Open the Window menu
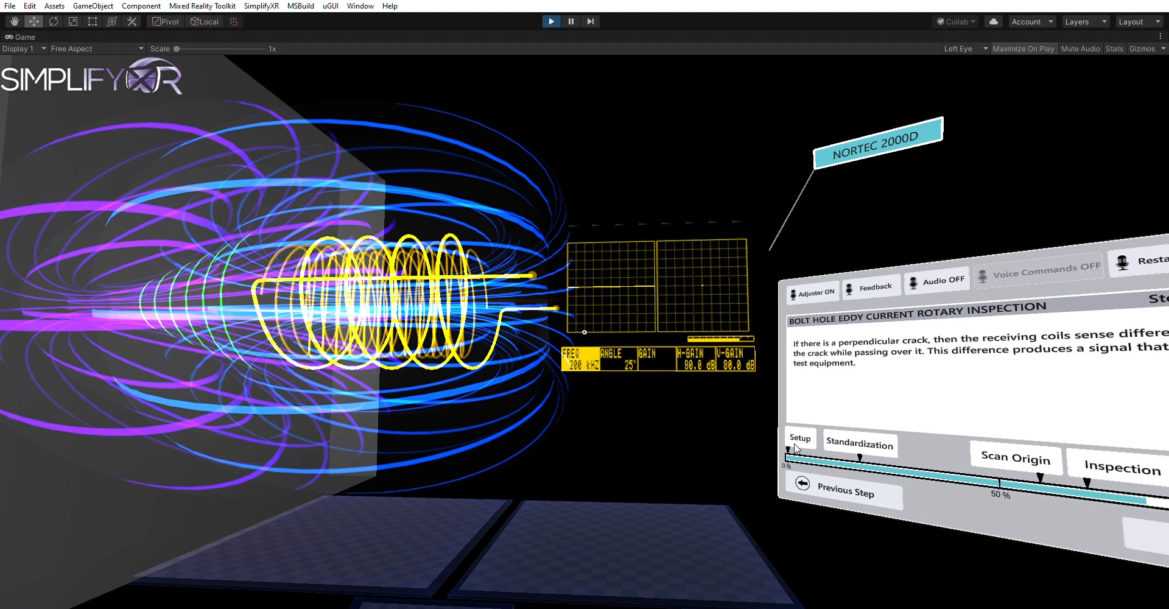Screen dimensions: 1169x609 point(360,6)
